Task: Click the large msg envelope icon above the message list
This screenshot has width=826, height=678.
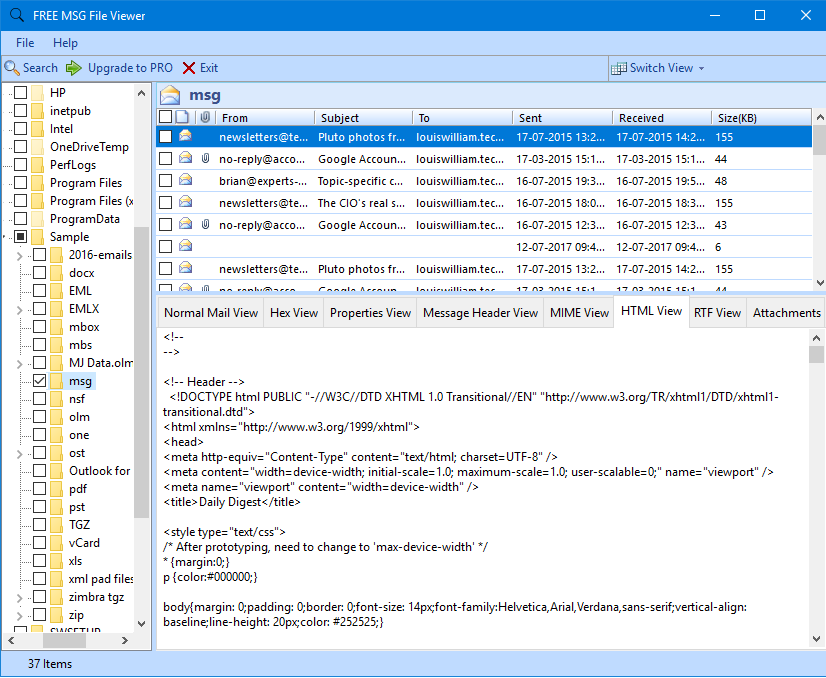Action: pos(170,94)
